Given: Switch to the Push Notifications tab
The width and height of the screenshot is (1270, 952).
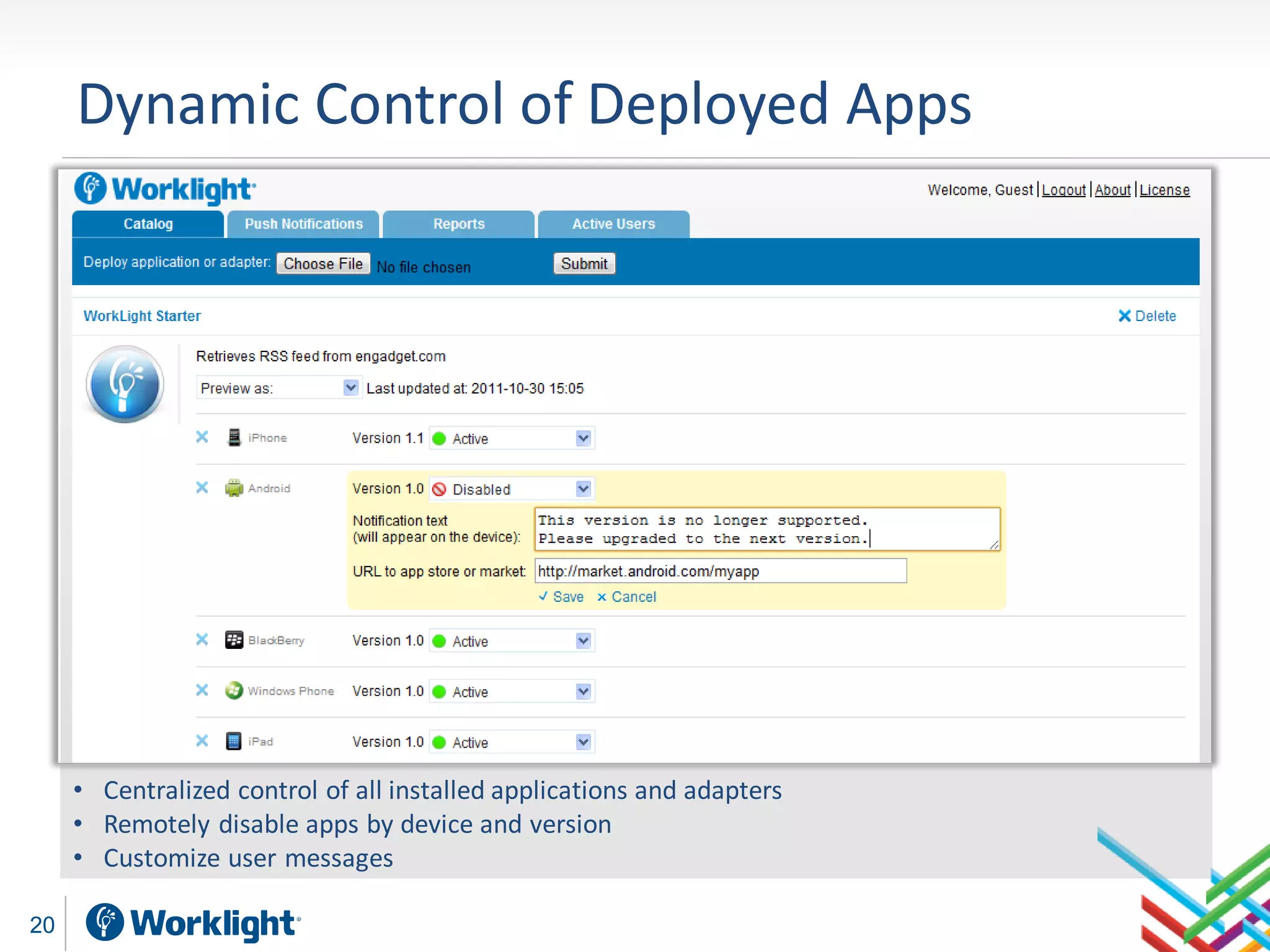Looking at the screenshot, I should click(x=303, y=224).
